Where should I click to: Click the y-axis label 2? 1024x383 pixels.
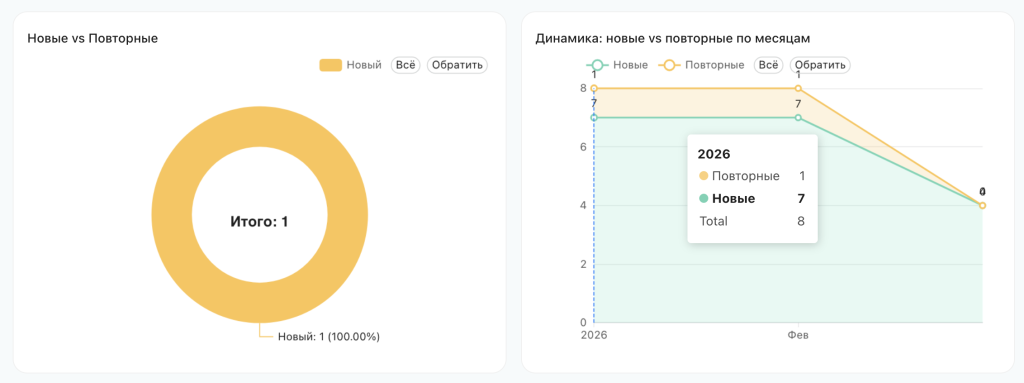583,264
